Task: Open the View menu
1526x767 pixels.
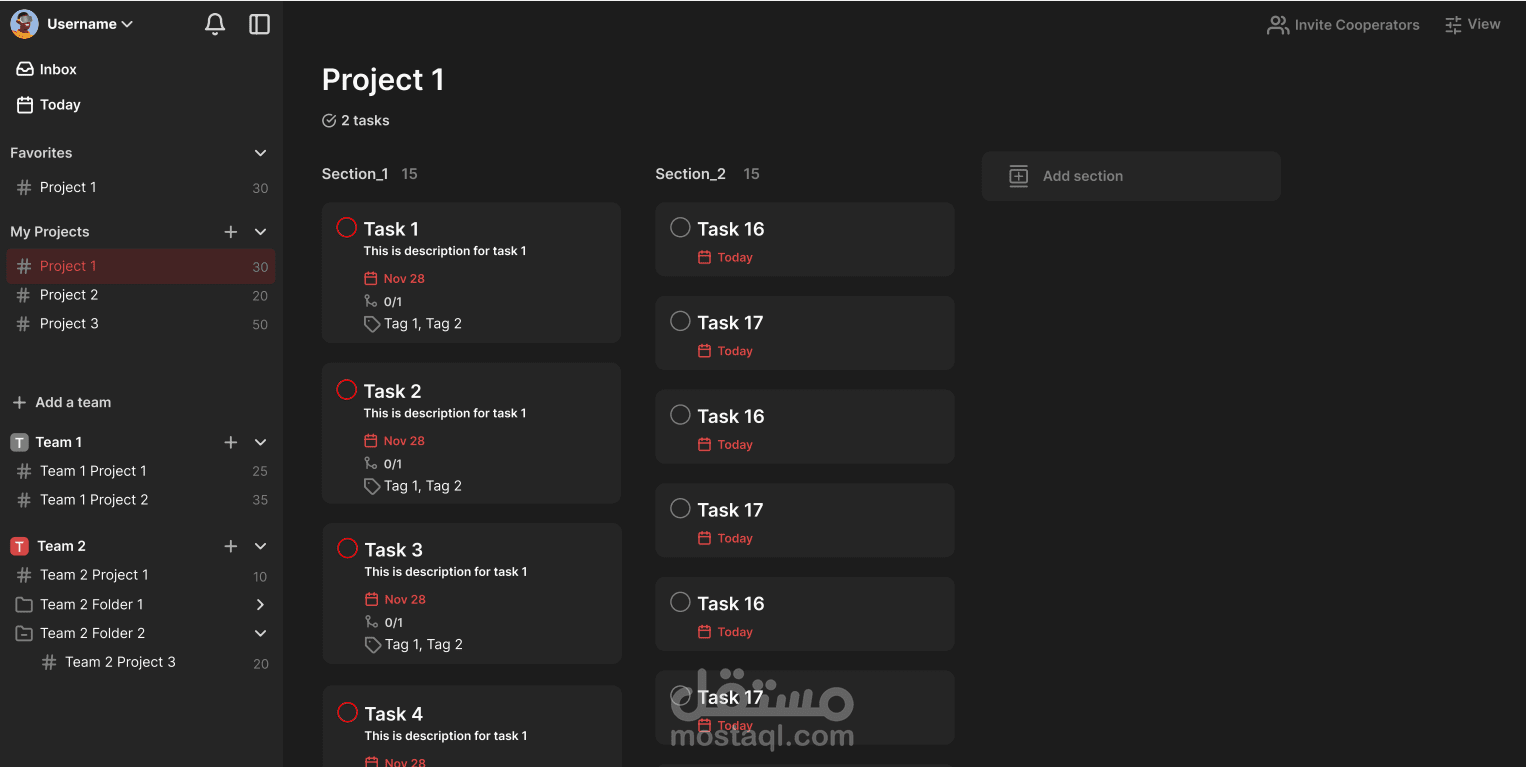Action: [1473, 23]
